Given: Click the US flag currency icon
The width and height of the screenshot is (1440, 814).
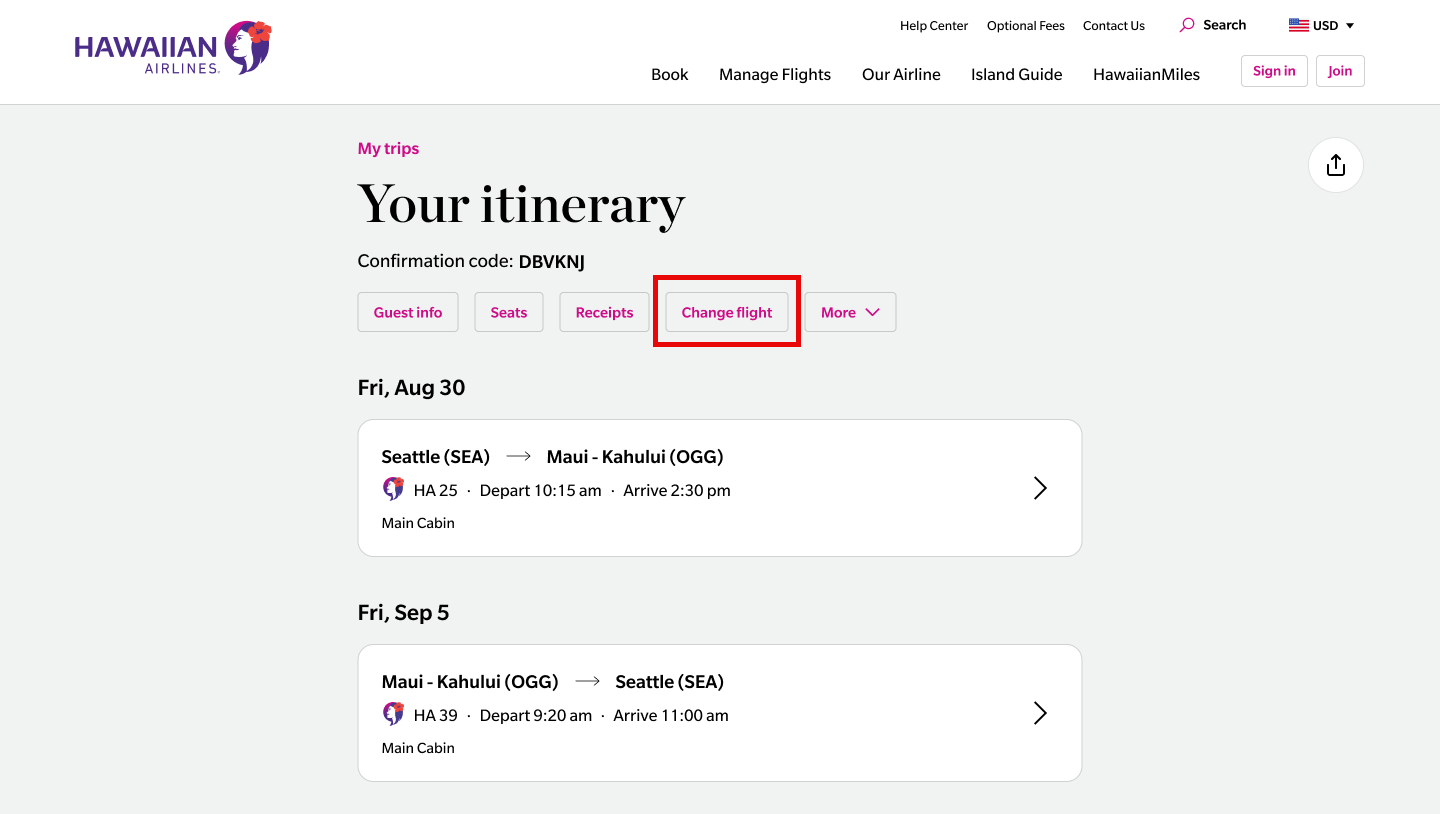Looking at the screenshot, I should [x=1298, y=26].
